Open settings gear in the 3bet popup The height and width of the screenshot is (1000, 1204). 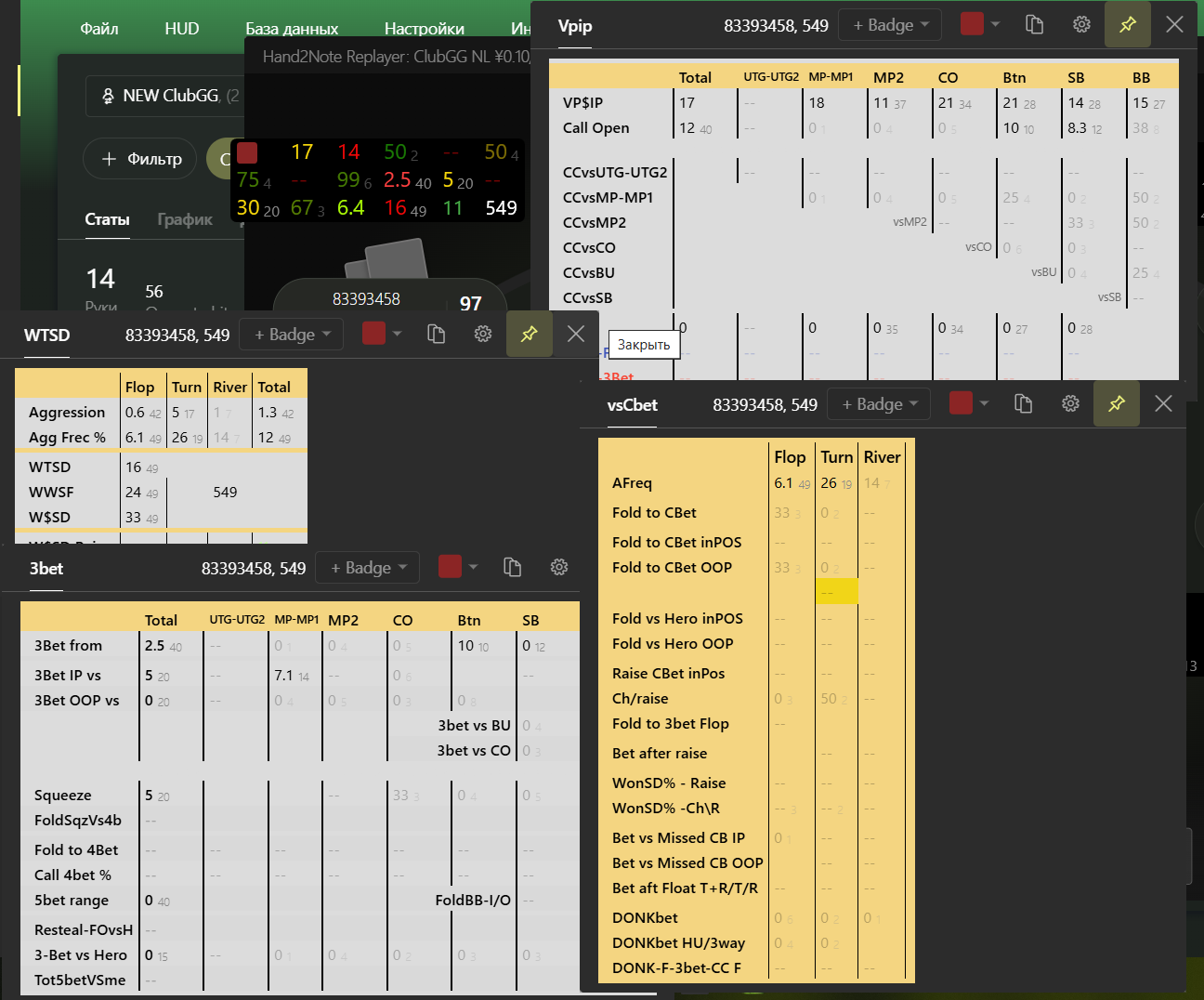[559, 568]
